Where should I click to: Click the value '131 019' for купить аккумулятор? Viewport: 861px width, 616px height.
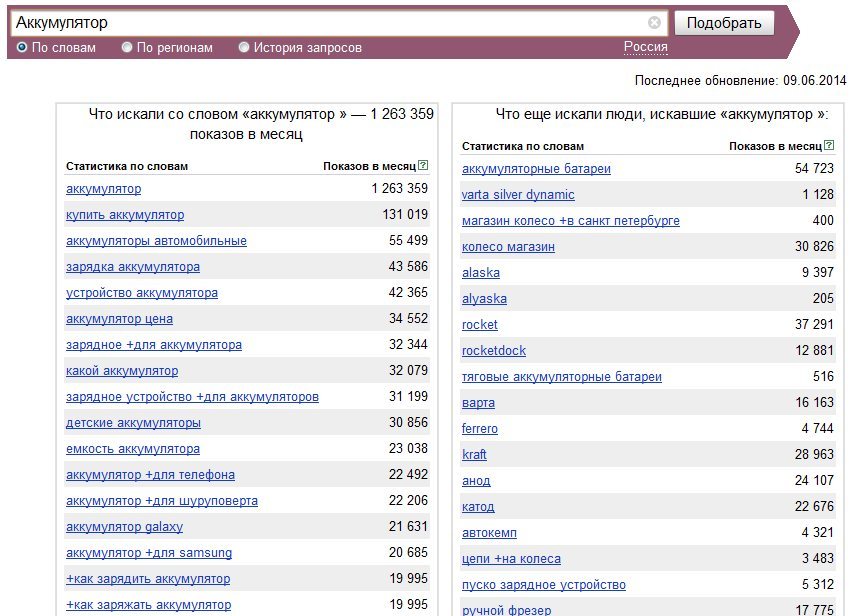coord(405,214)
